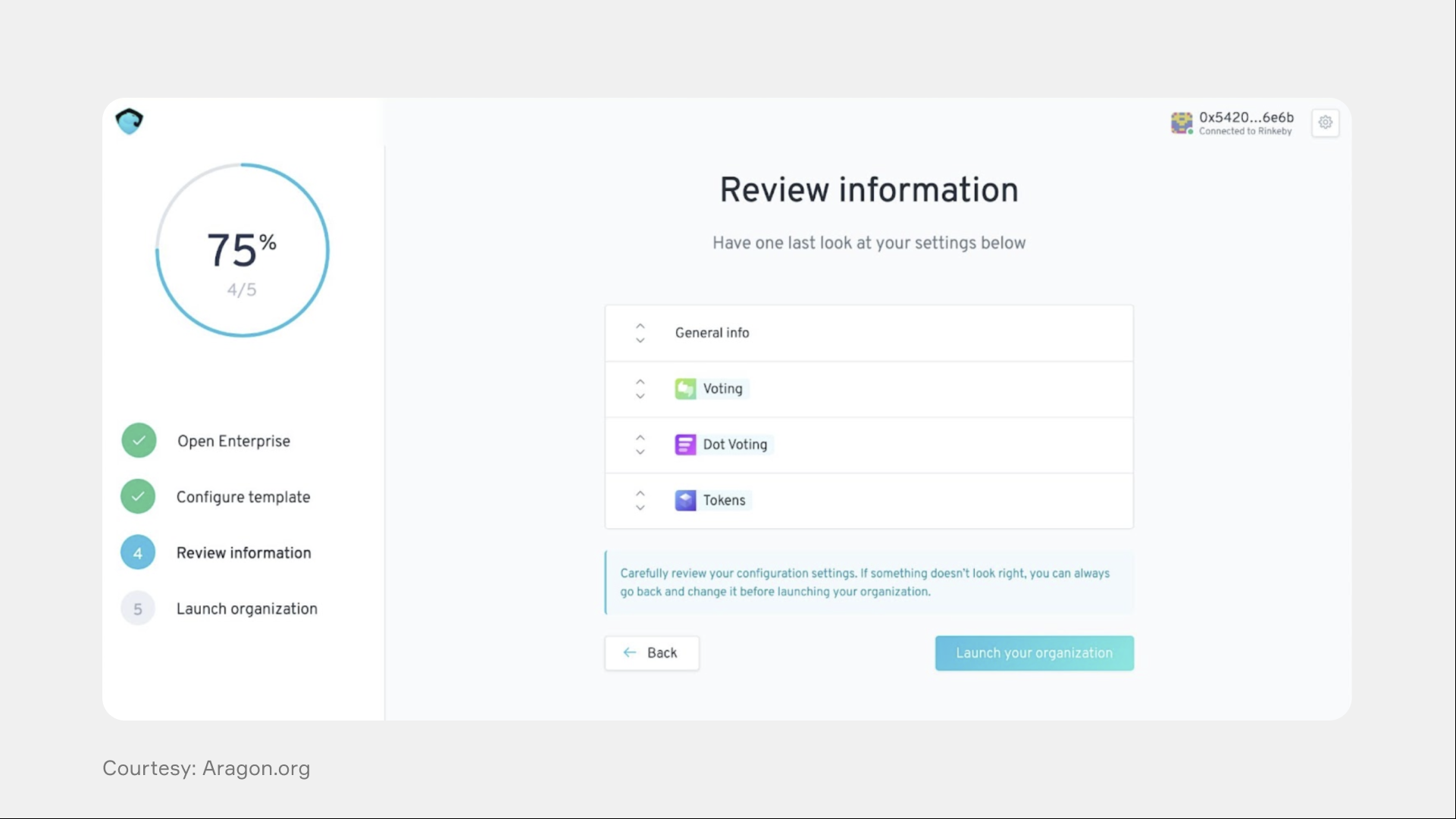Click the Dot Voting app icon

[x=685, y=445]
